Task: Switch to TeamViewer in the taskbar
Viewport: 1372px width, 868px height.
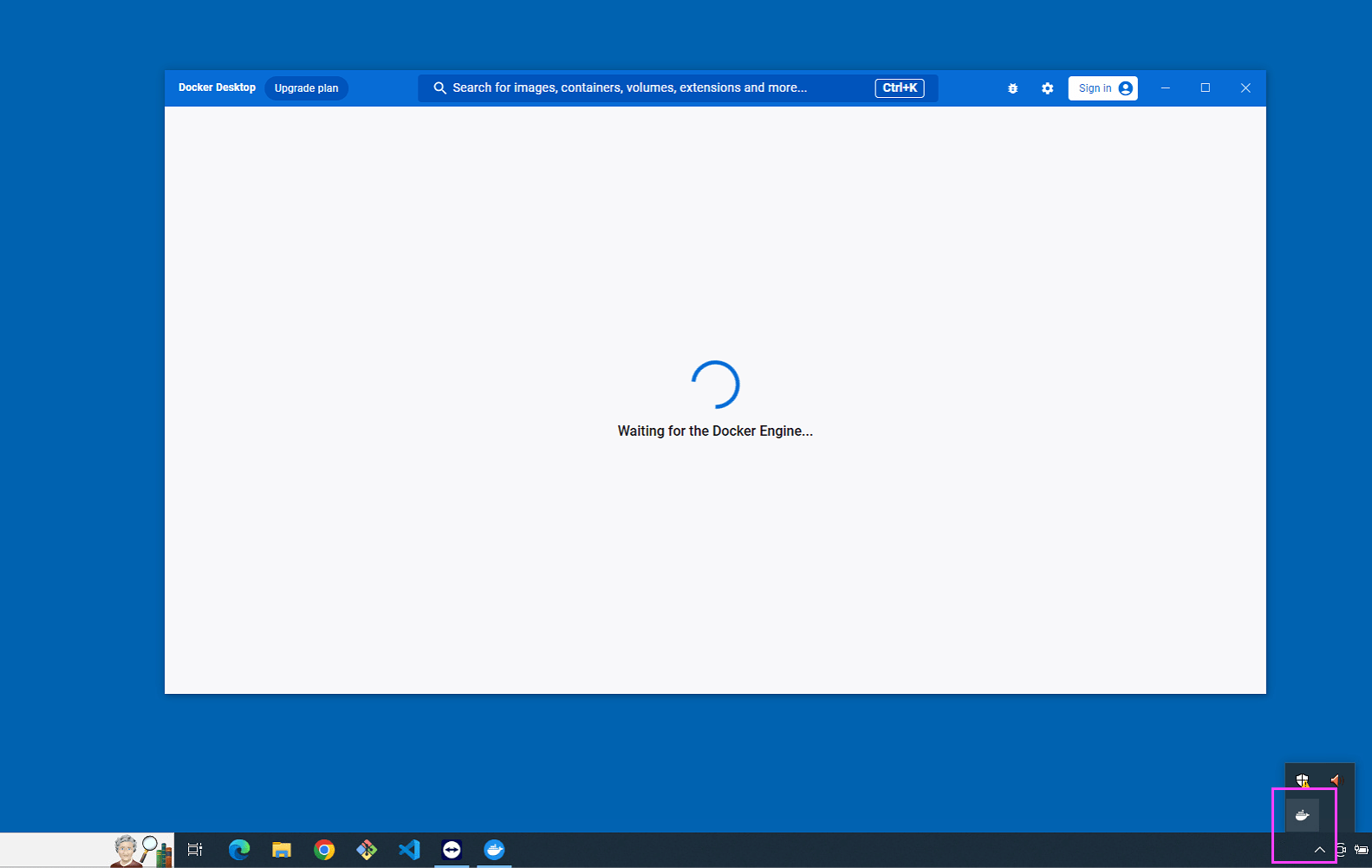Action: (452, 850)
